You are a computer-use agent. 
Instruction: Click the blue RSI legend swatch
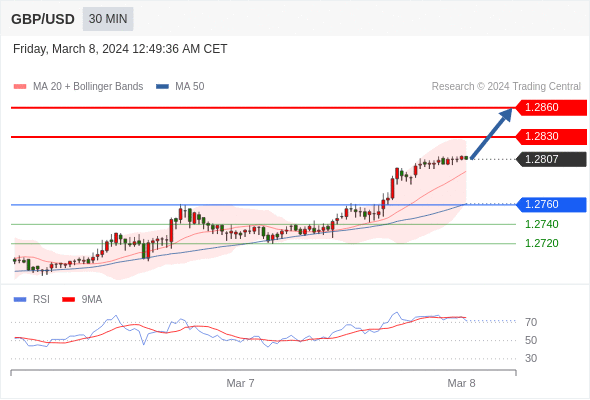click(x=20, y=300)
